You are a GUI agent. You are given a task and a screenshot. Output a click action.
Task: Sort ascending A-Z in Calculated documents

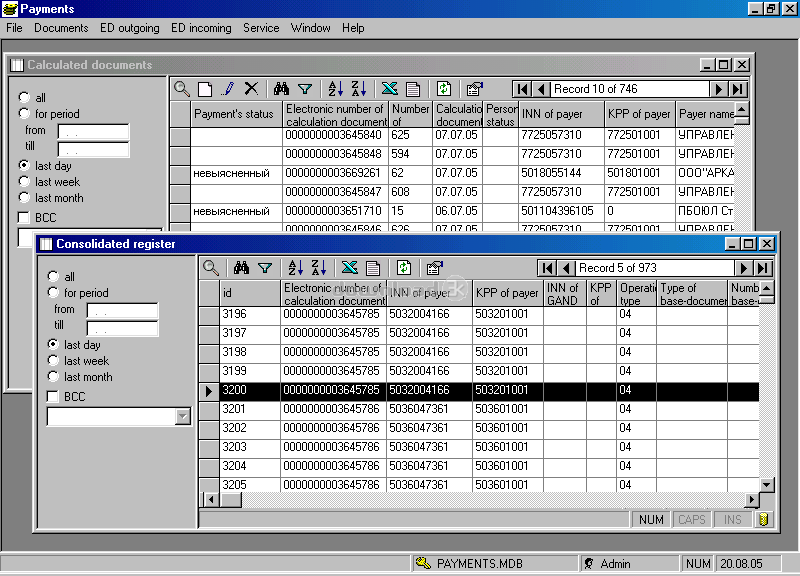click(x=335, y=89)
